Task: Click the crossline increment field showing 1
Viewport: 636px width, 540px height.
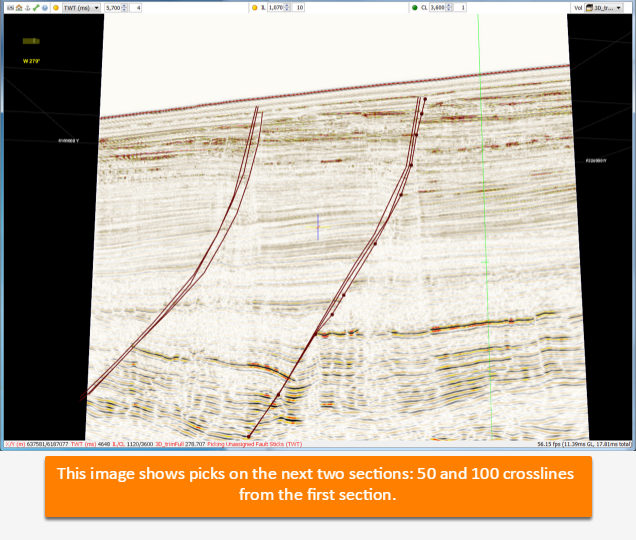Action: (x=460, y=8)
